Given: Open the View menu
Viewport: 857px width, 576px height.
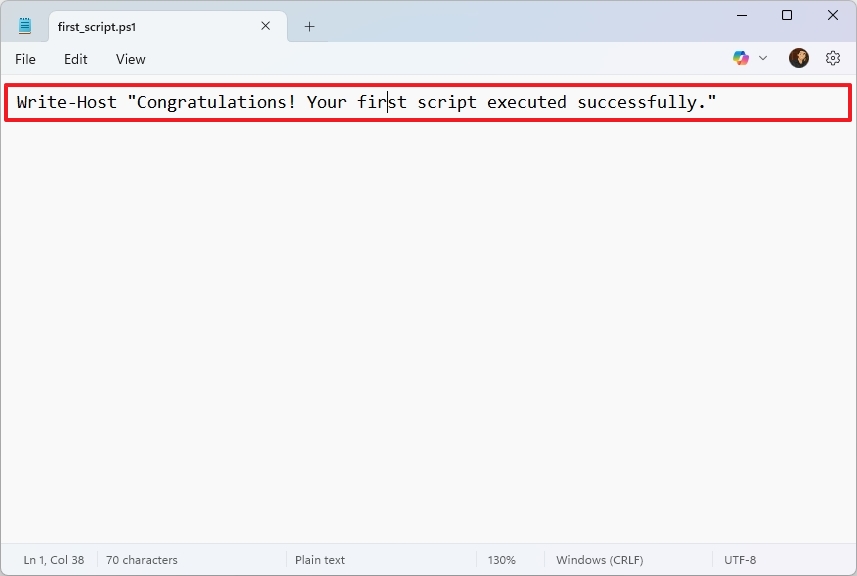Looking at the screenshot, I should (131, 59).
